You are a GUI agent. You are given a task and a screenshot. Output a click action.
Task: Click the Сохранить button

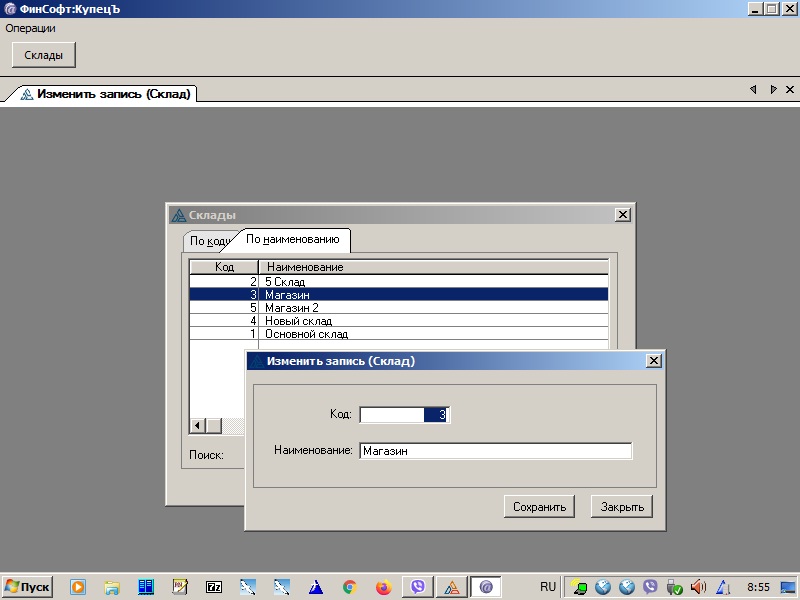coord(539,506)
